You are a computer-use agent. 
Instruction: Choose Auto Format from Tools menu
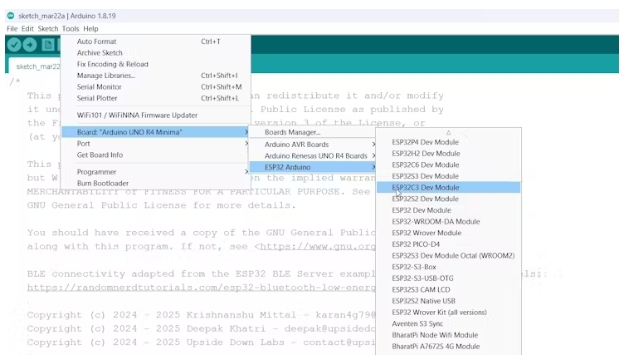[156, 41]
